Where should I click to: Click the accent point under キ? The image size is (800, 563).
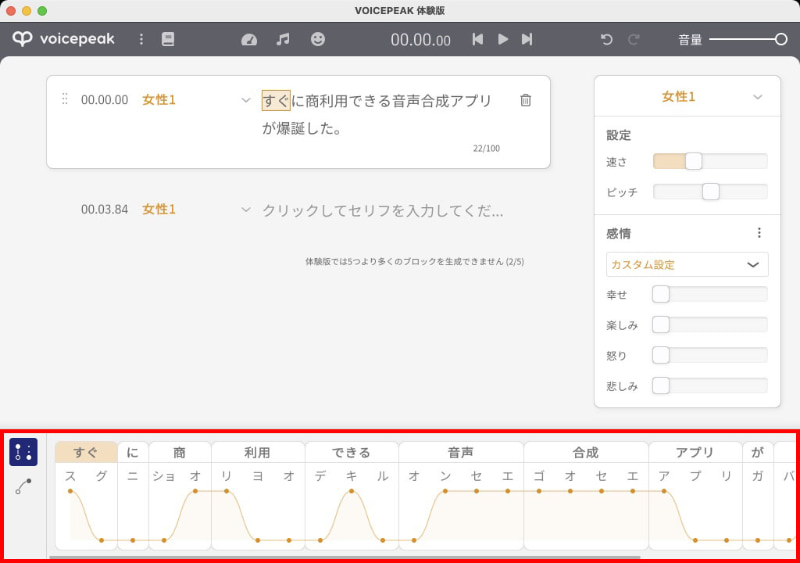pyautogui.click(x=352, y=491)
